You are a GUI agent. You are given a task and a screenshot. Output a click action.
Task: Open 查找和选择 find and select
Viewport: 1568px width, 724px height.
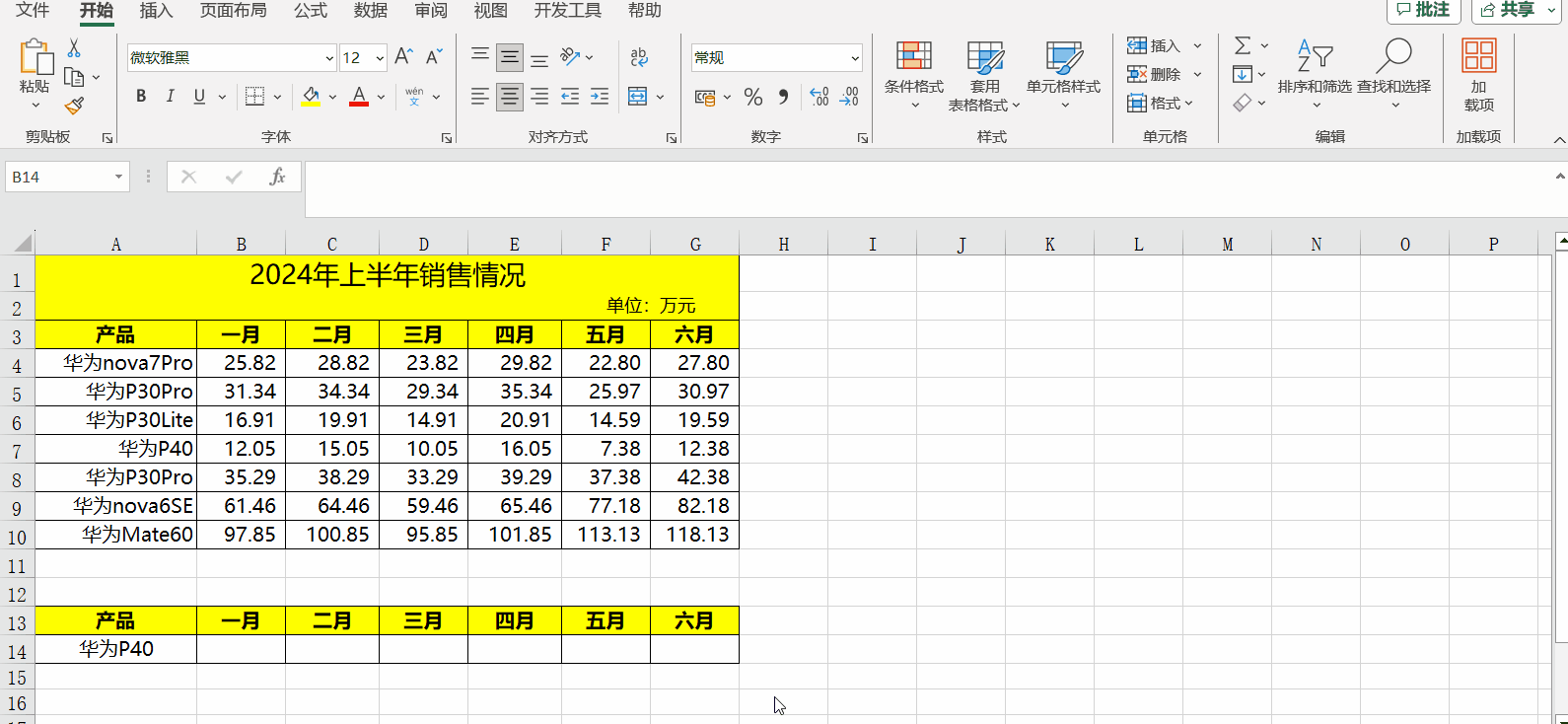point(1393,74)
